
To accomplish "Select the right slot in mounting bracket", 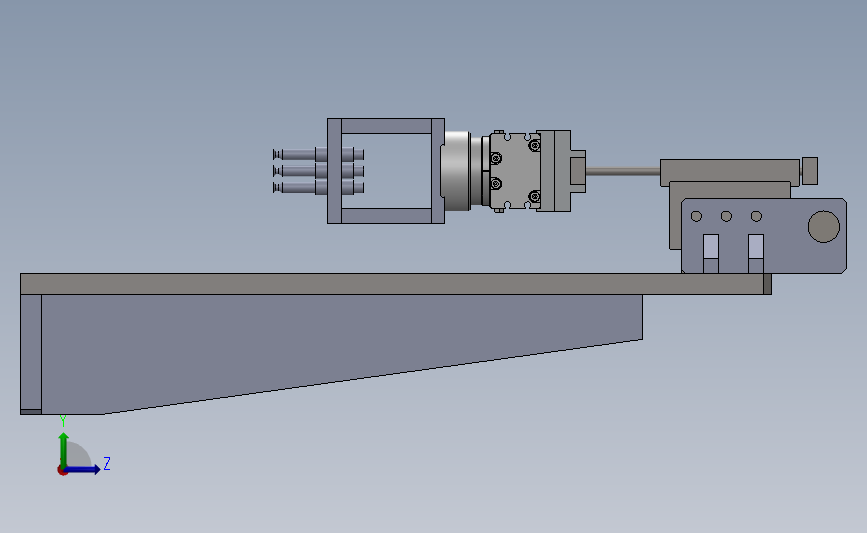I will pos(756,253).
